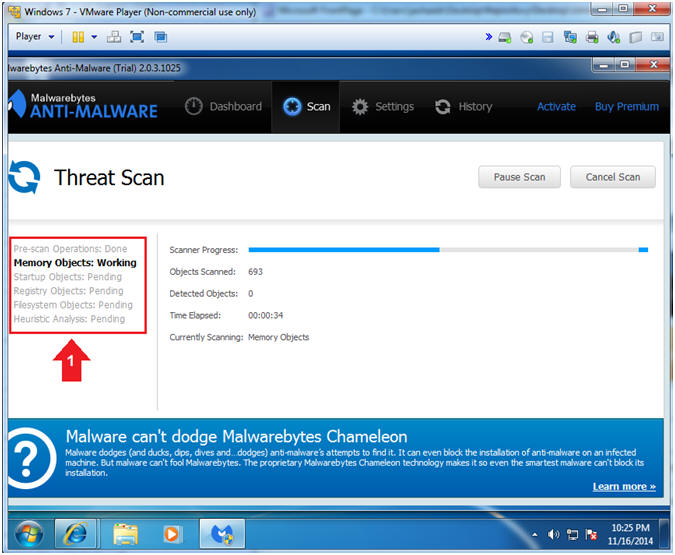Open the Player menu dropdown
Image resolution: width=675 pixels, height=555 pixels.
point(35,37)
